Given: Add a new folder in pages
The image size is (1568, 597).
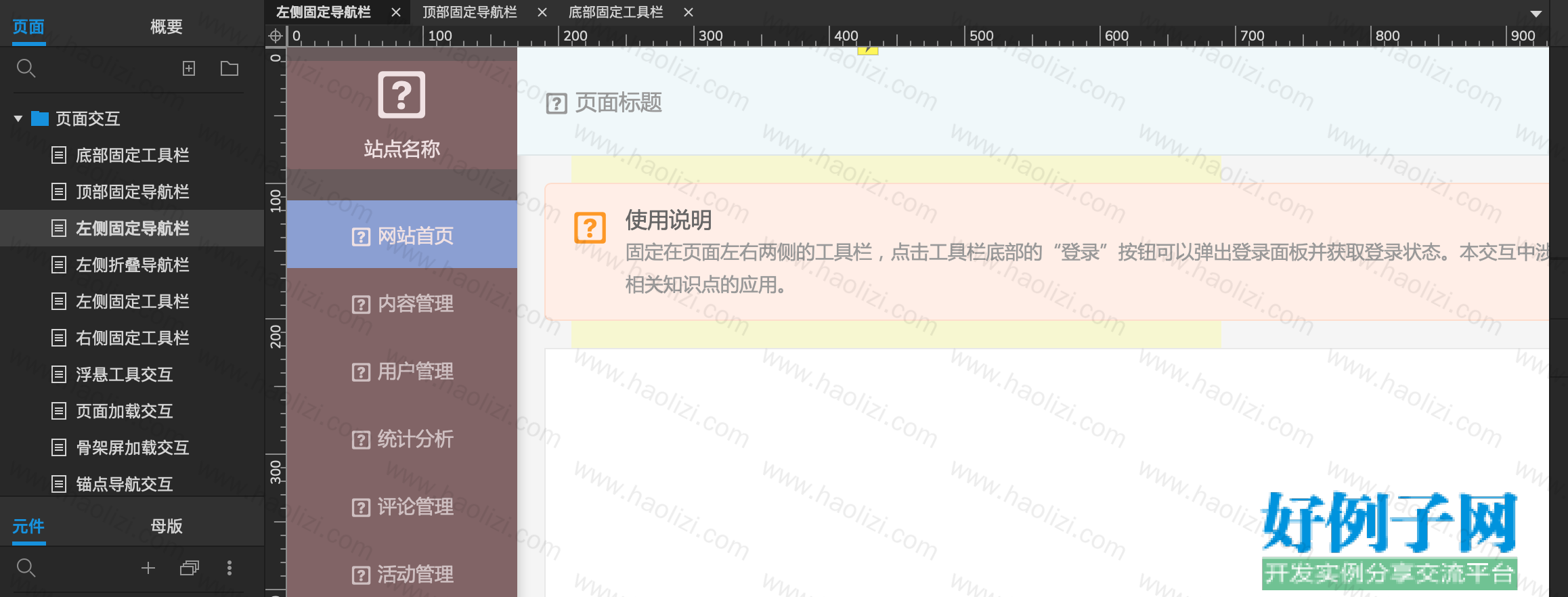Looking at the screenshot, I should tap(230, 68).
